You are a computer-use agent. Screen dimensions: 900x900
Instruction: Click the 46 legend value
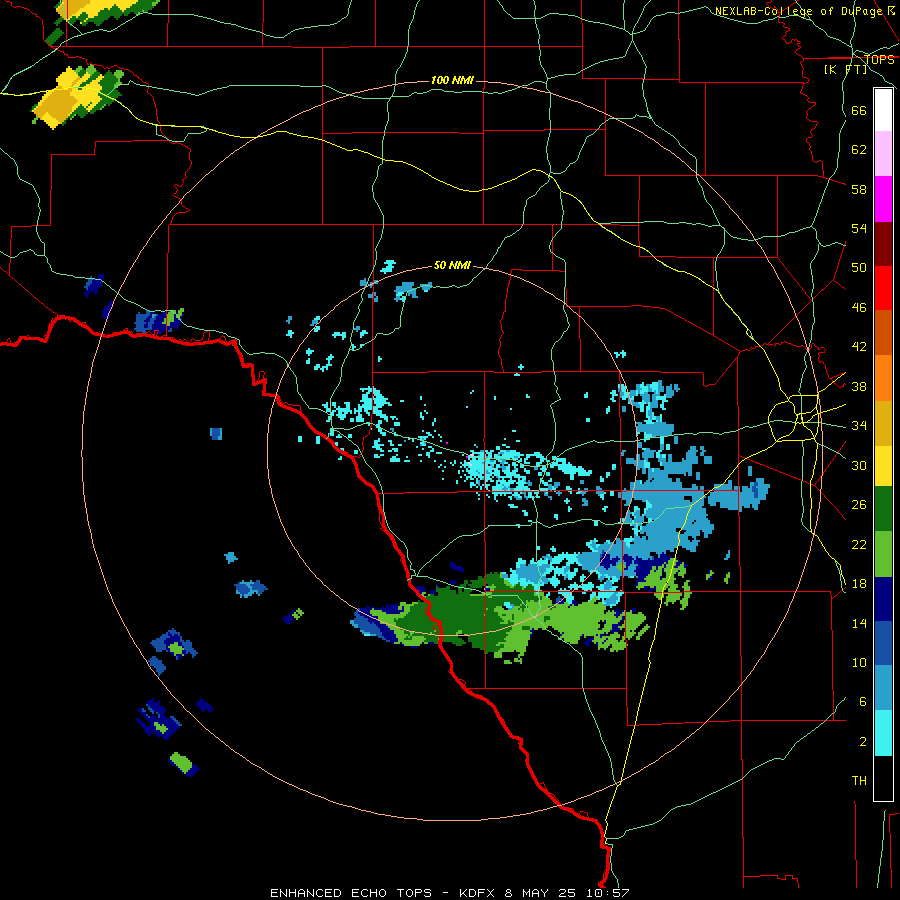pos(859,308)
